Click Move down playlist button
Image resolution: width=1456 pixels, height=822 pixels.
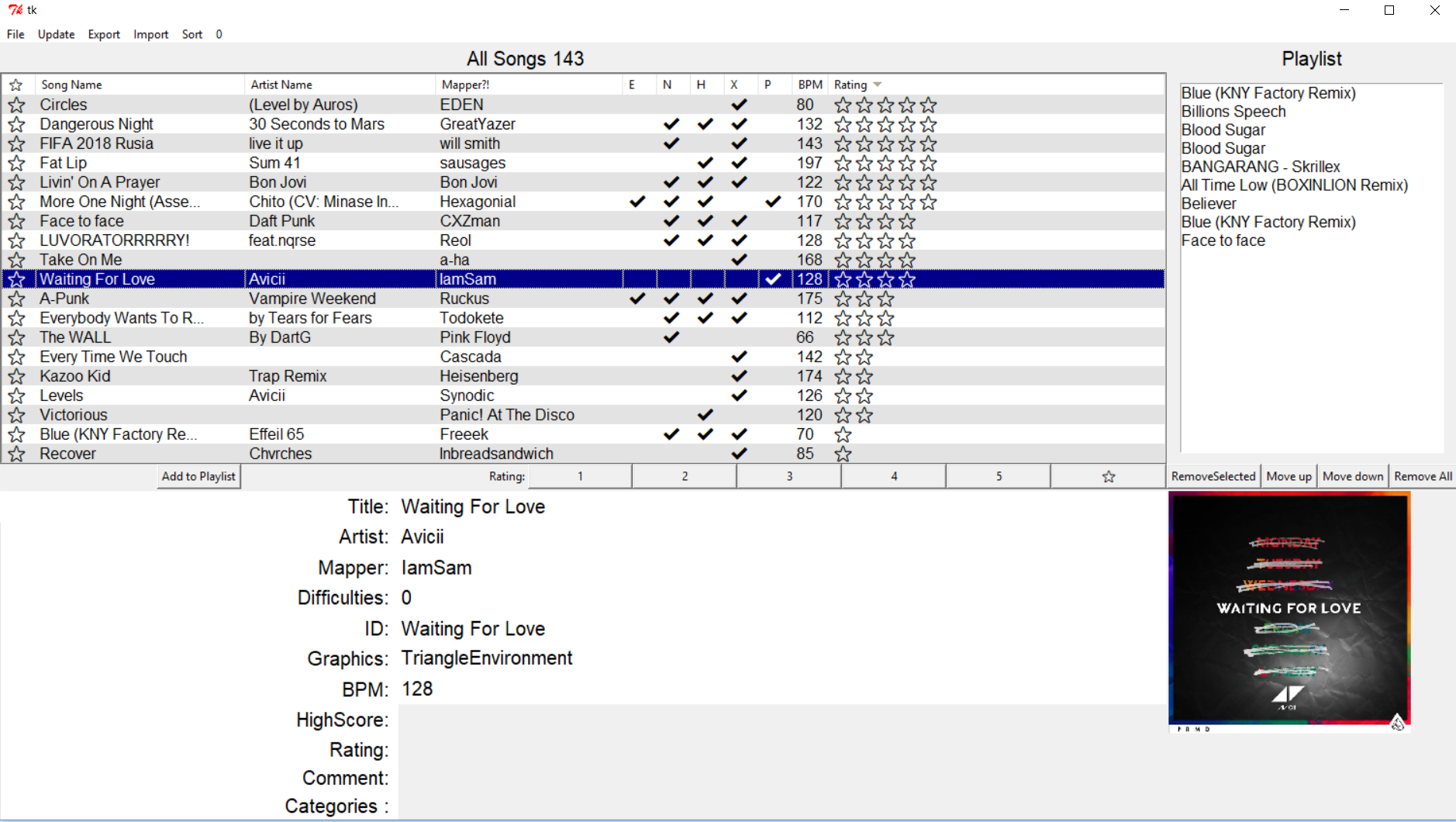click(x=1353, y=476)
